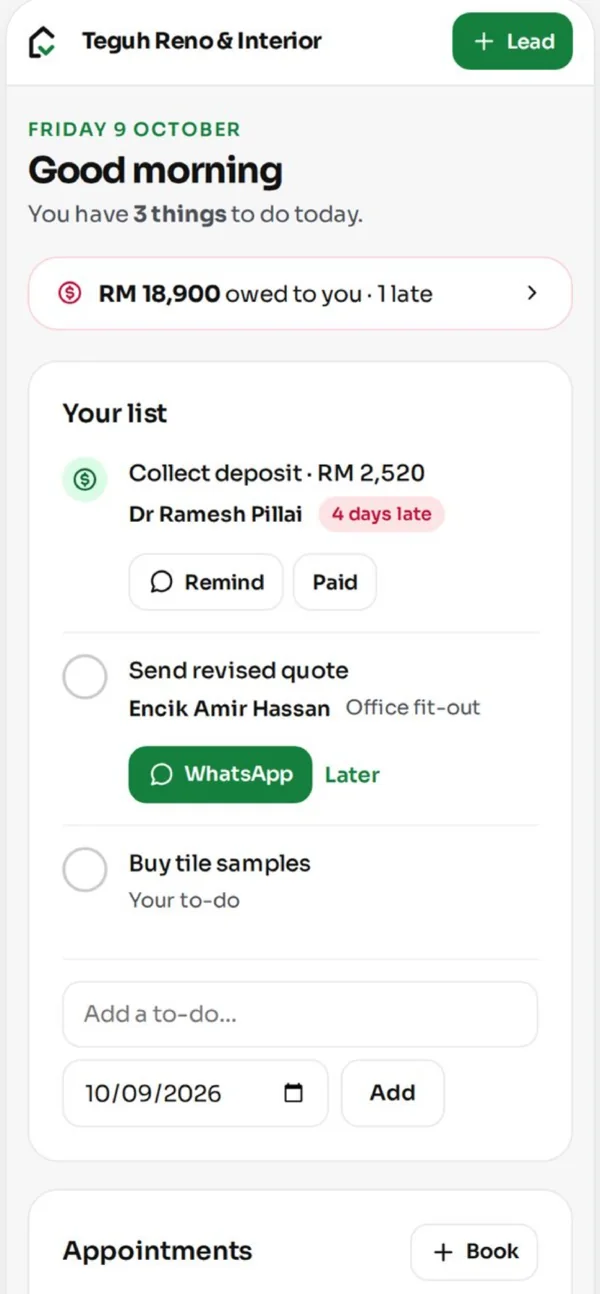Open the to-do date field showing 10/09/2026
This screenshot has width=600, height=1294.
click(195, 1093)
